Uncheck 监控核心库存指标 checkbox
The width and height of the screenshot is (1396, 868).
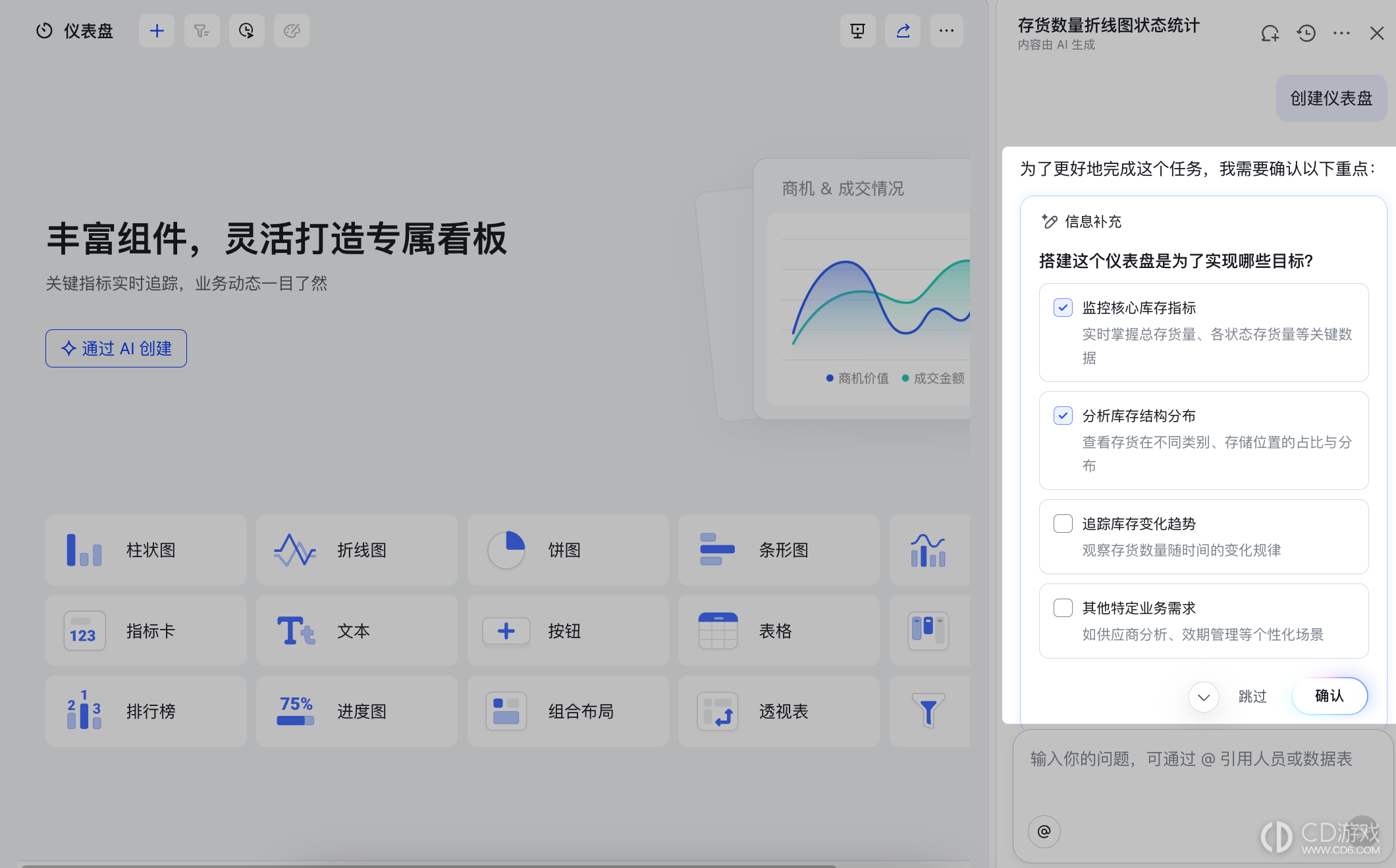[x=1063, y=308]
